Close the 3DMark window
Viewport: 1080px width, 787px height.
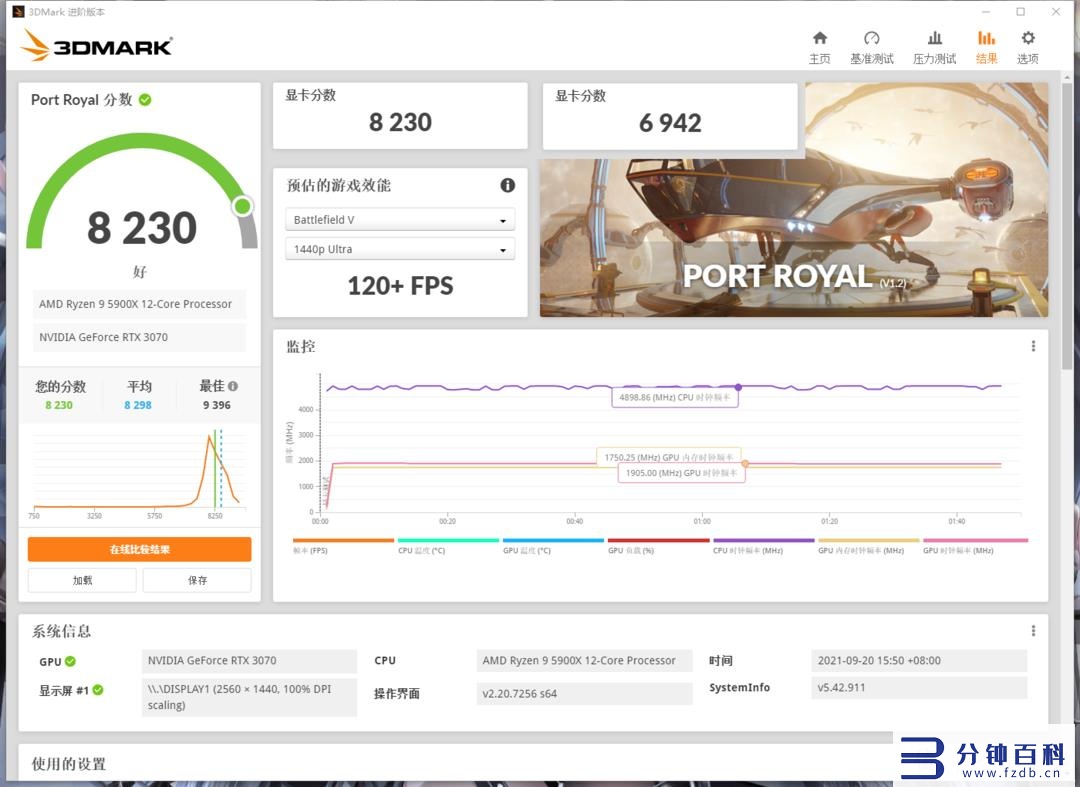pos(1055,12)
